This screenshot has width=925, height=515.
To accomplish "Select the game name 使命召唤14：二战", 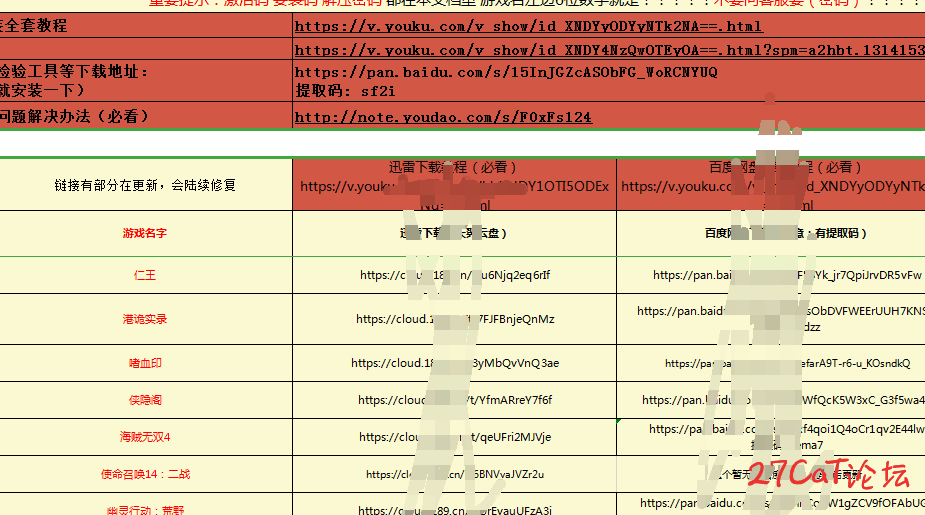I will [x=145, y=474].
